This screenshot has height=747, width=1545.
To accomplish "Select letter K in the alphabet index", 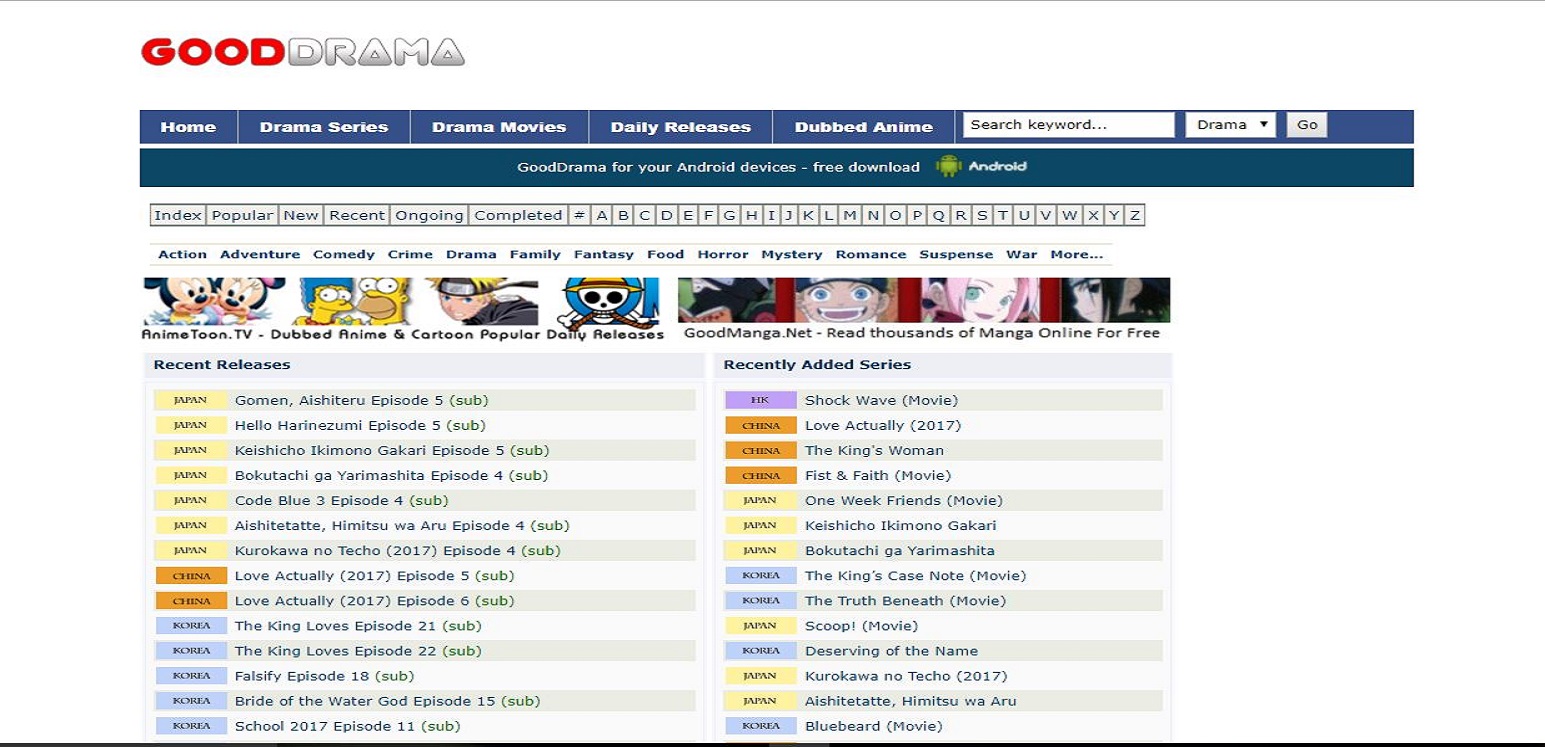I will 808,215.
